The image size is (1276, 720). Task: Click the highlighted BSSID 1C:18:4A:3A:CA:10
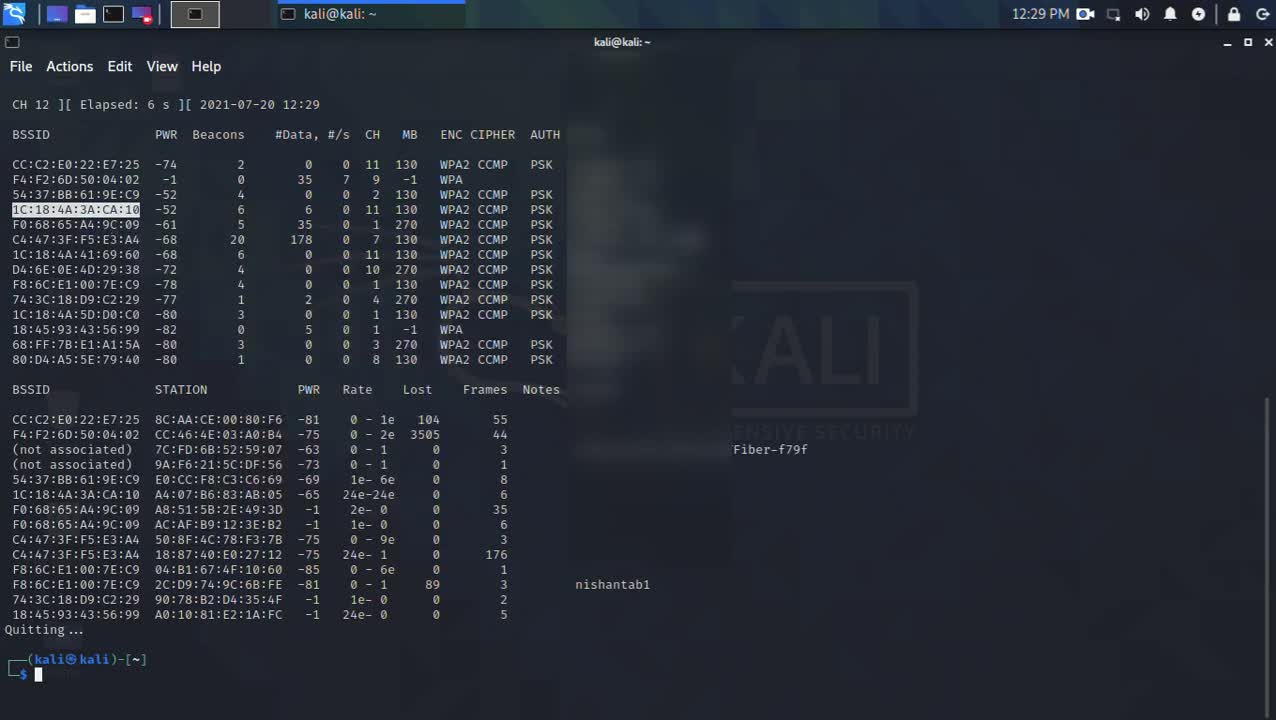pos(76,210)
